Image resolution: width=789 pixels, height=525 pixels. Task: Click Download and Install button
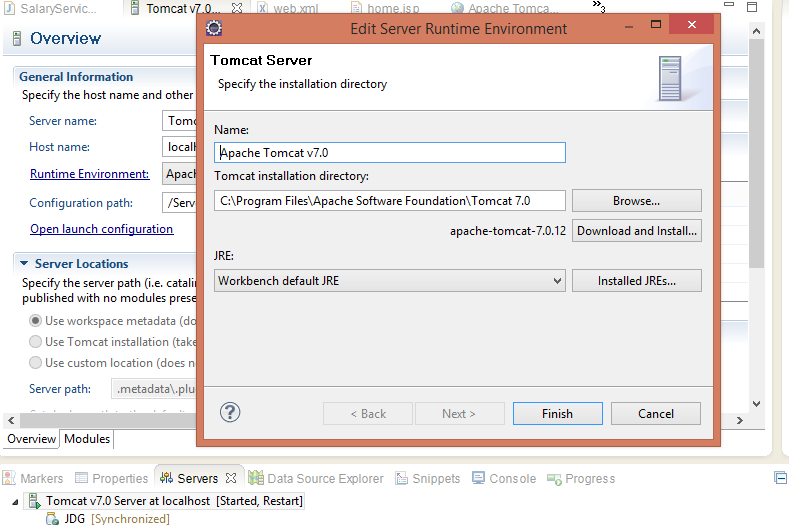(637, 231)
